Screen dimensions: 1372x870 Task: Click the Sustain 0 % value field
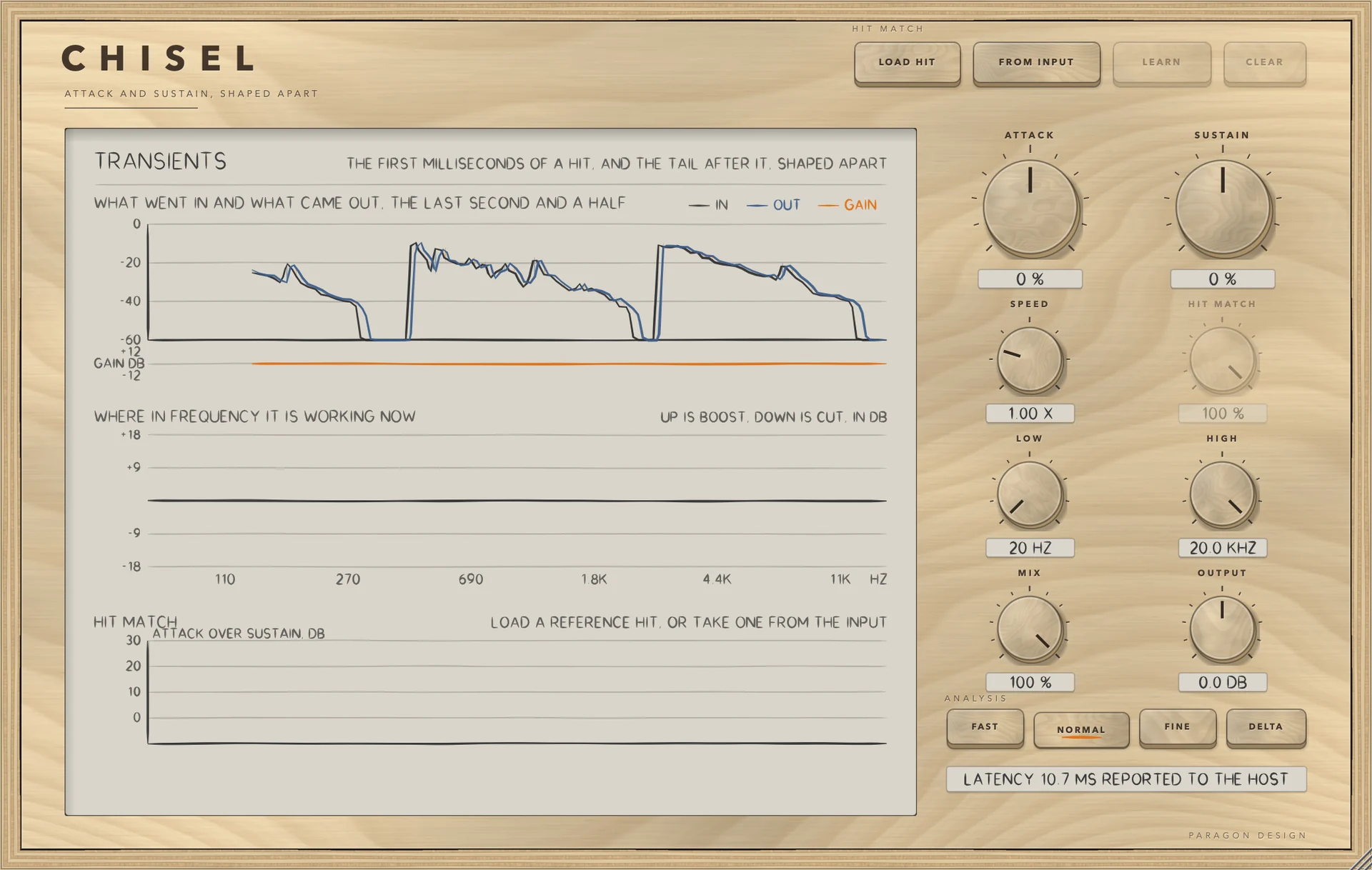click(x=1223, y=279)
